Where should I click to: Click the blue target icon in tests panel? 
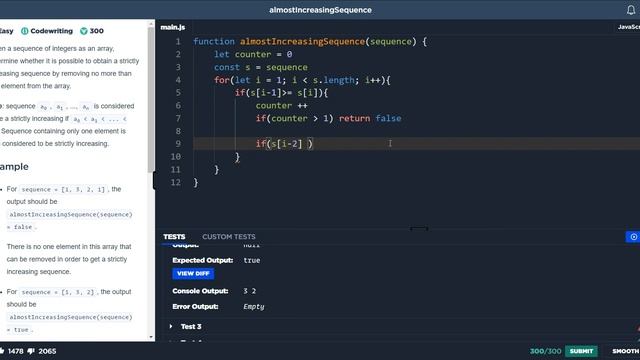pos(633,237)
